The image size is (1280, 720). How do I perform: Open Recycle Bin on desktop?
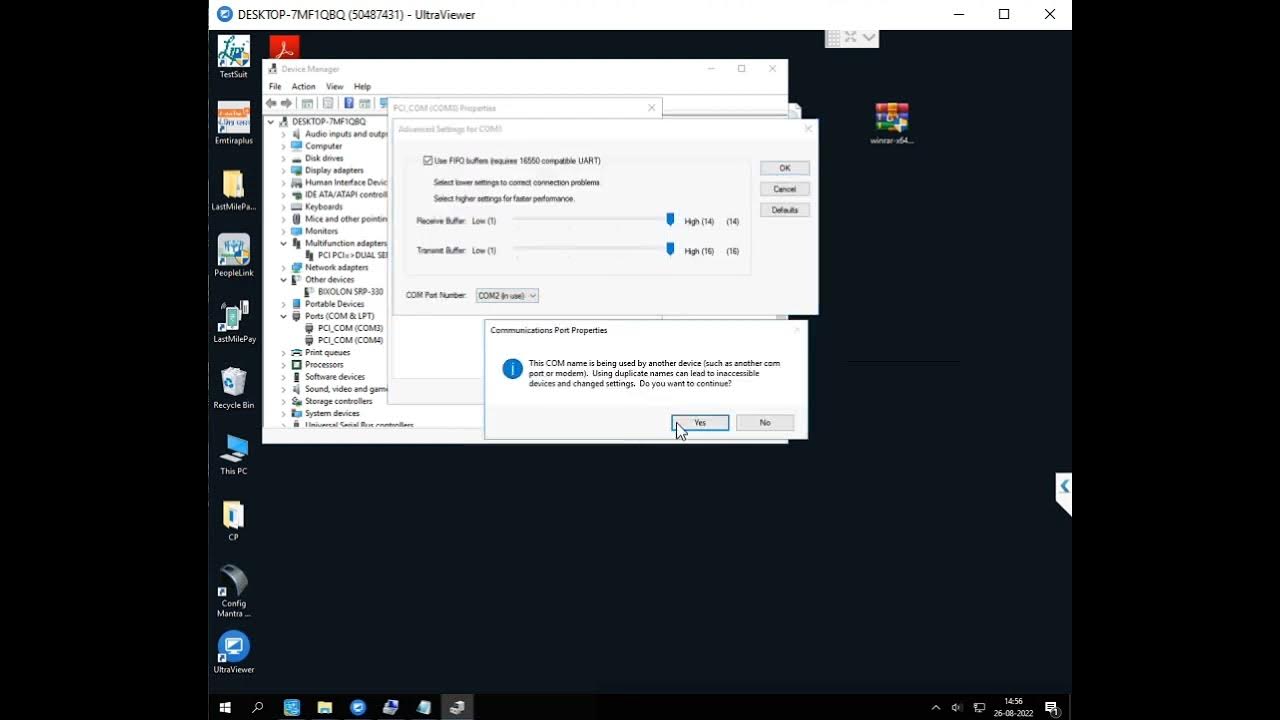234,387
